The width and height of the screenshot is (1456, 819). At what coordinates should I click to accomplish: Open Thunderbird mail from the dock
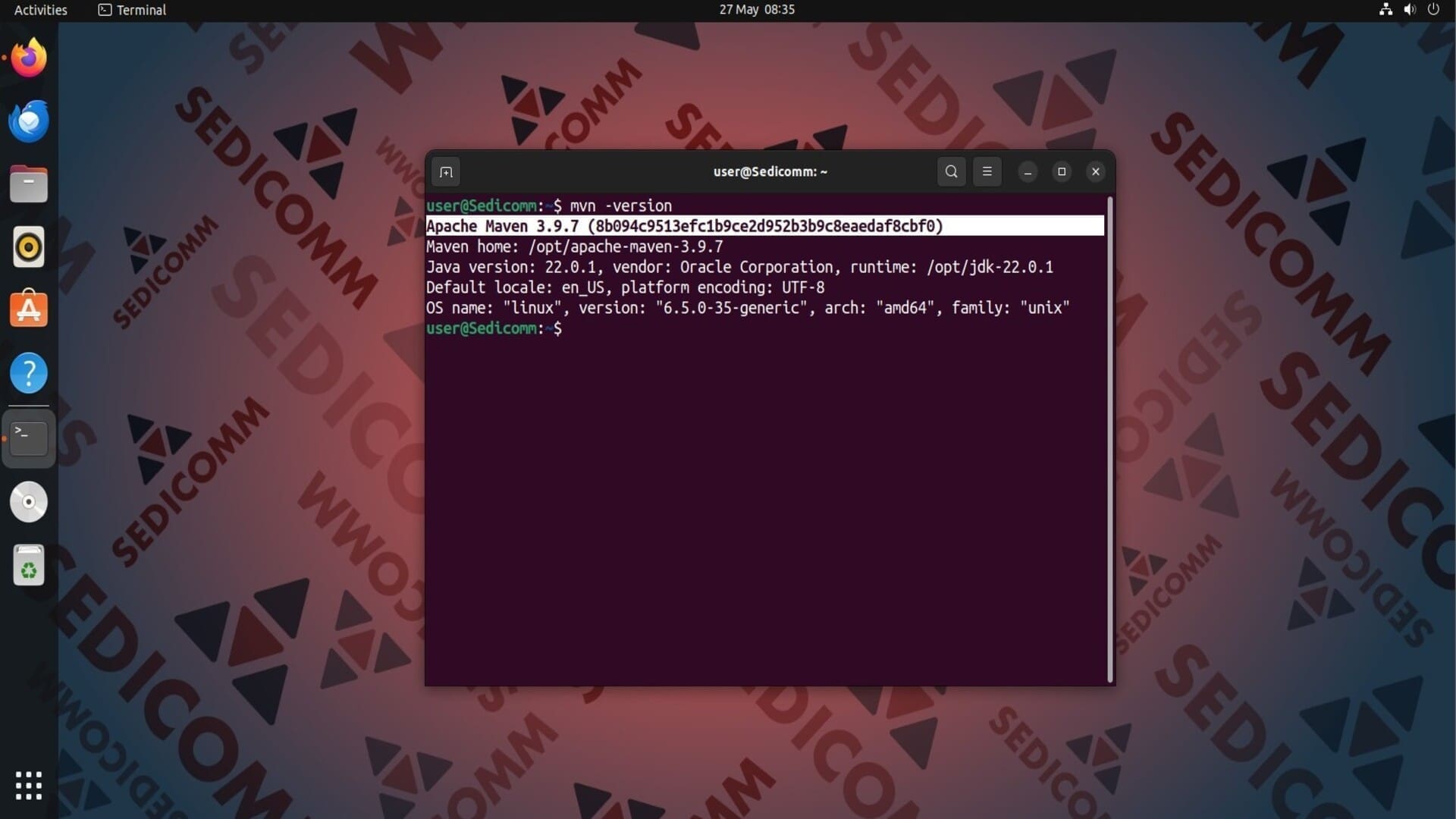click(x=29, y=121)
